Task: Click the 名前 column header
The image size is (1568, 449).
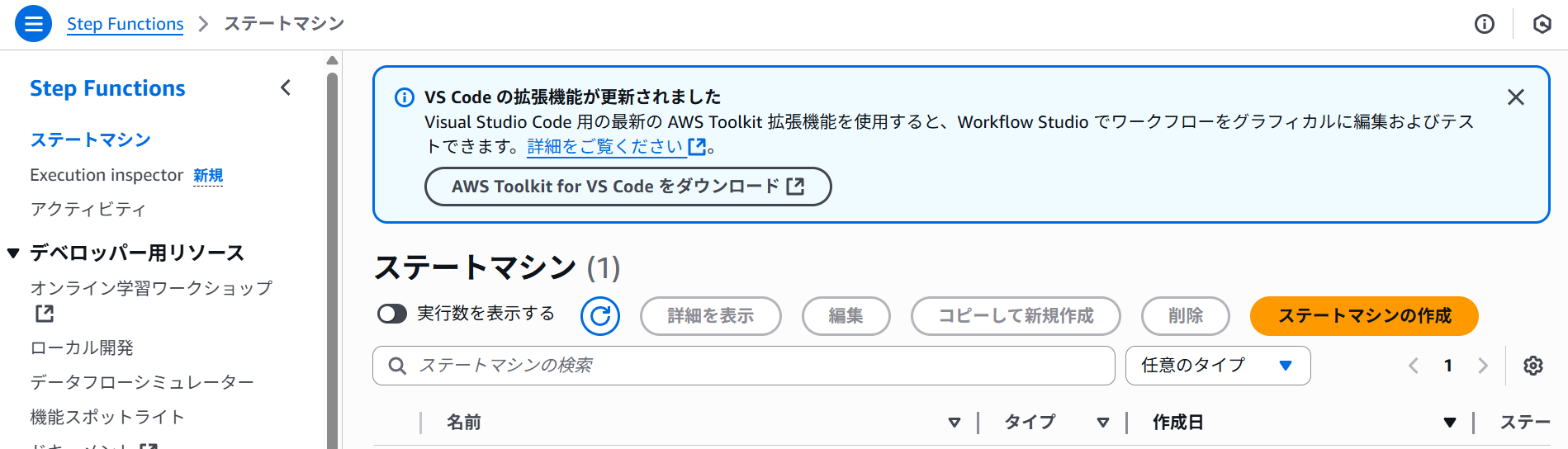Action: click(464, 423)
